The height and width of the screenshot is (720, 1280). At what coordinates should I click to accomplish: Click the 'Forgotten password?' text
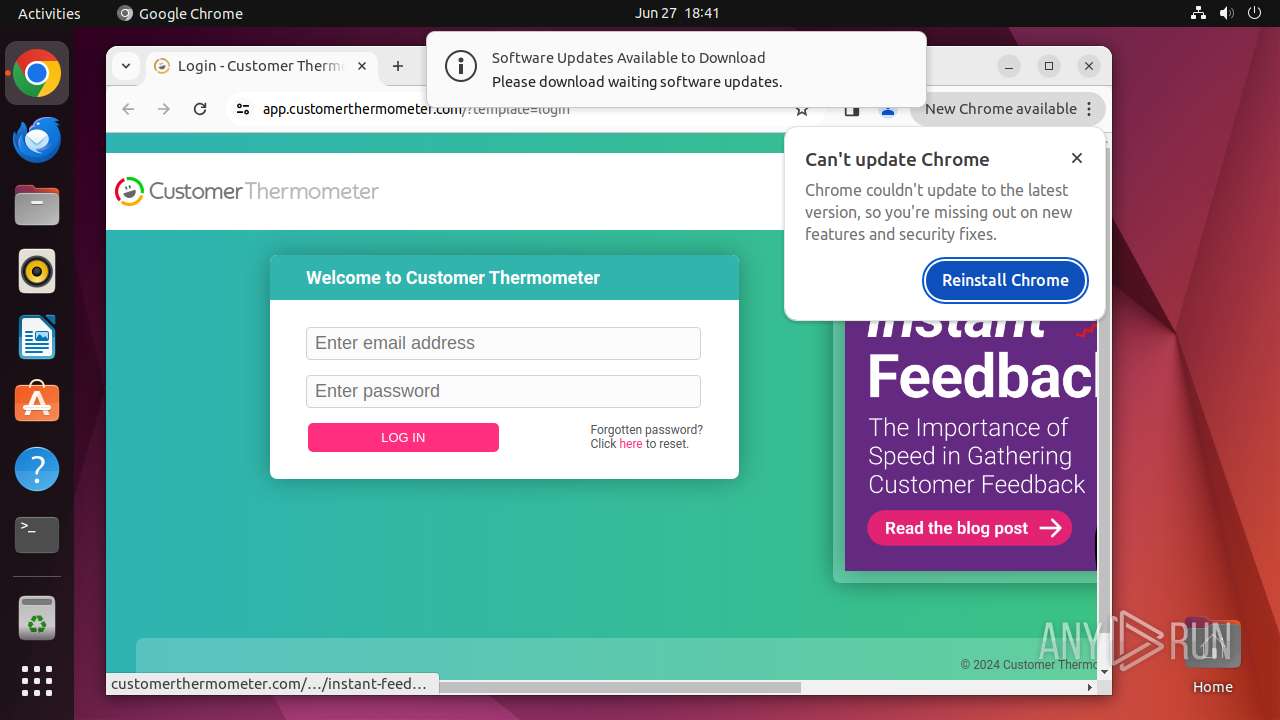646,430
